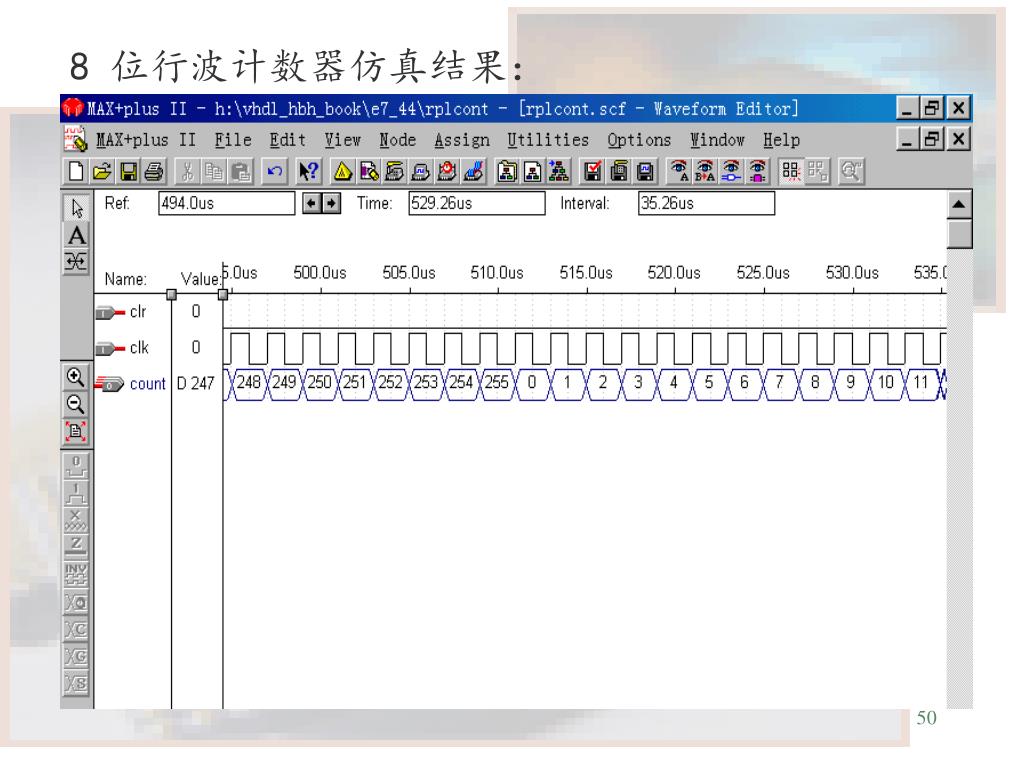Click the Overwrite Group Value XG icon

(x=76, y=656)
